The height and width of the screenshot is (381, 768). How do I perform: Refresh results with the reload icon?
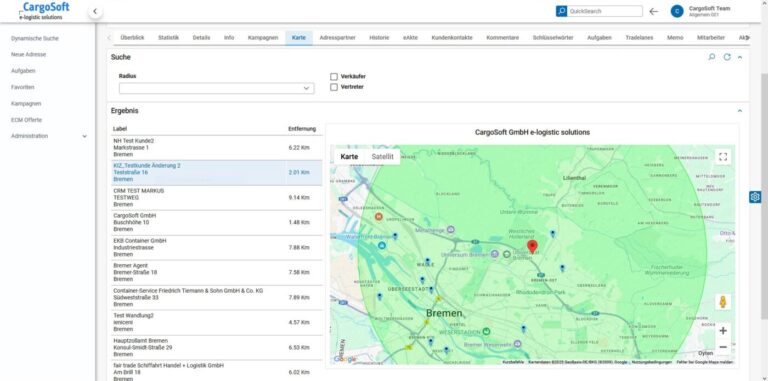[x=727, y=57]
